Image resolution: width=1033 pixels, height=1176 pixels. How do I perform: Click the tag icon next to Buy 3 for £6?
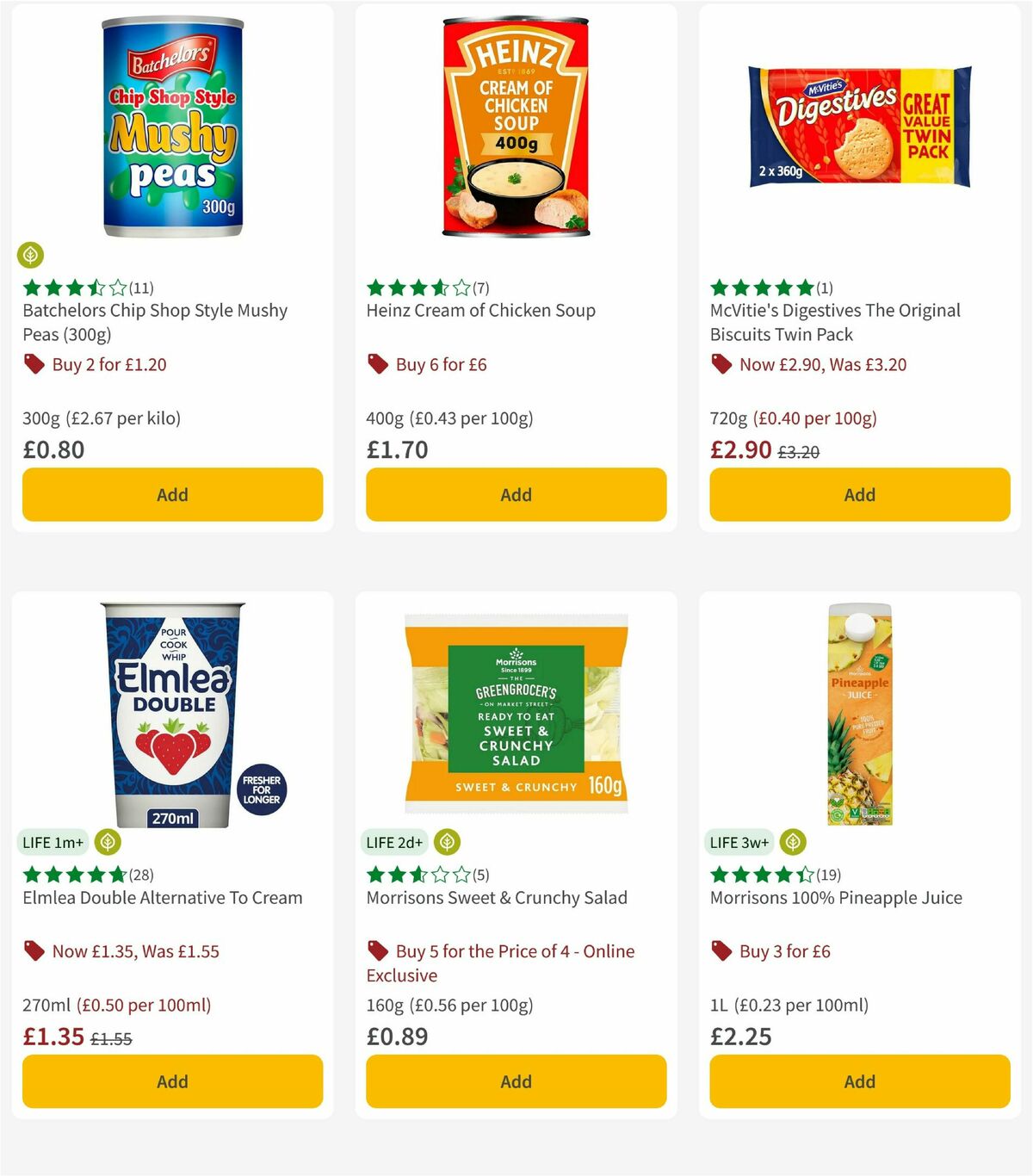click(720, 951)
